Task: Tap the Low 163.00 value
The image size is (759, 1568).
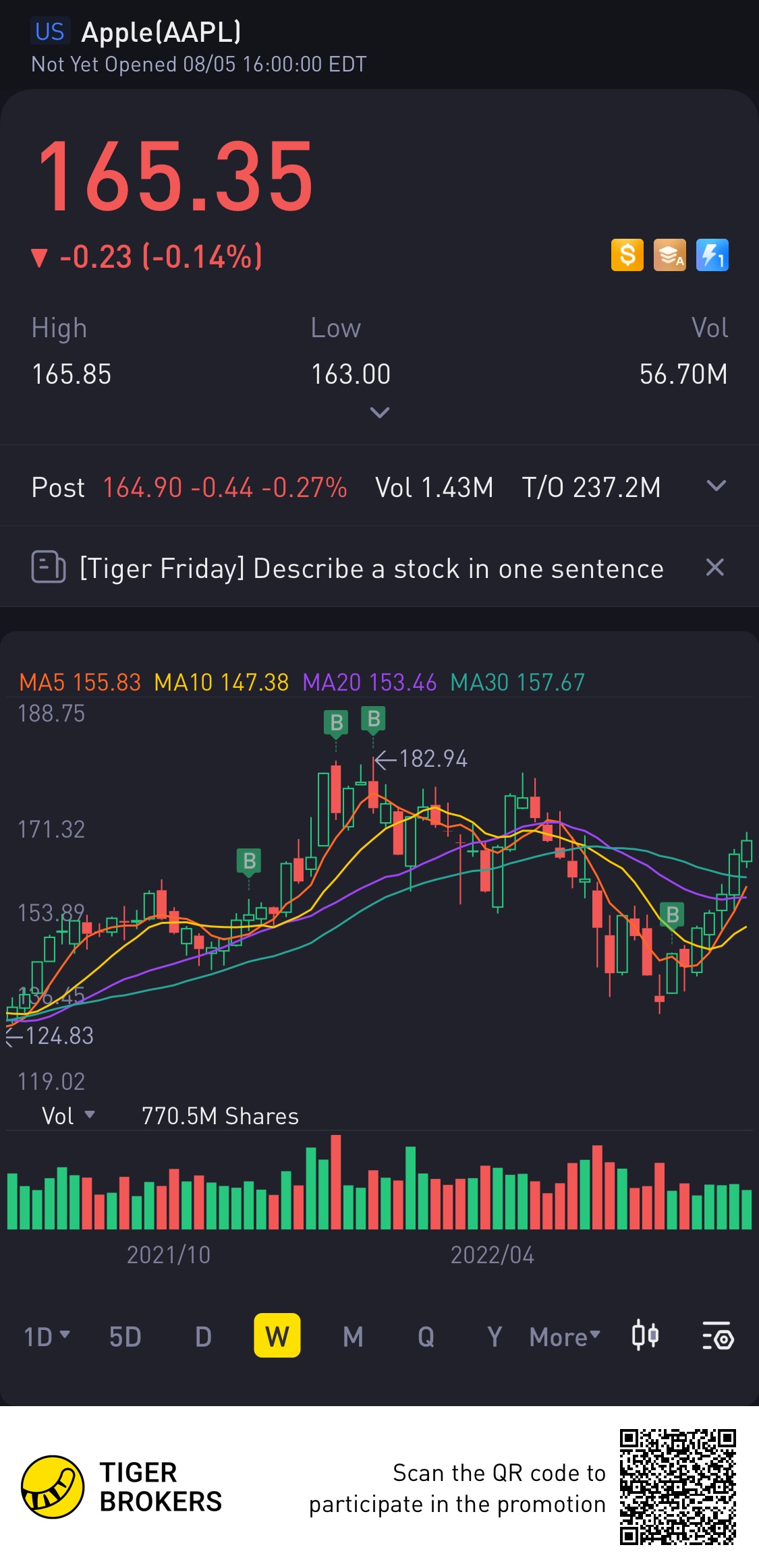Action: [351, 374]
